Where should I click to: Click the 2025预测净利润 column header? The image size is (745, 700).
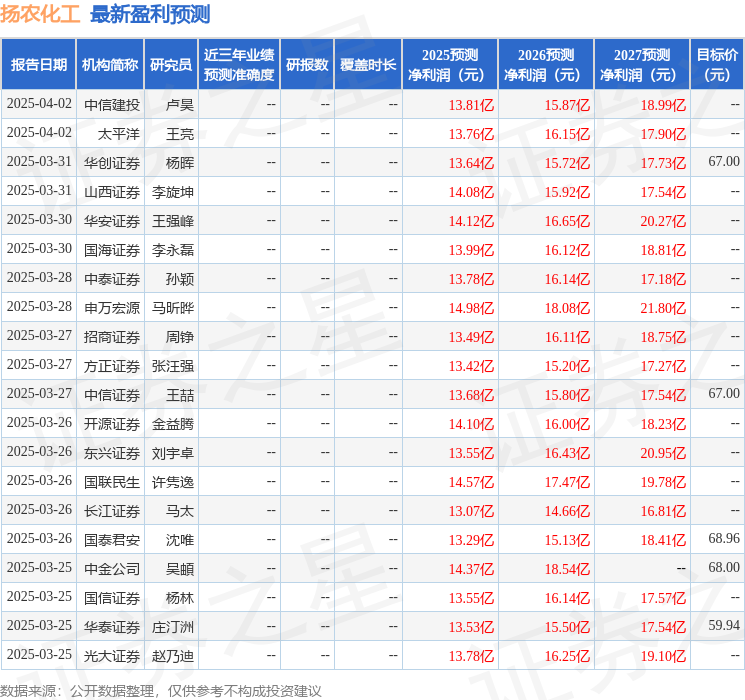click(450, 65)
